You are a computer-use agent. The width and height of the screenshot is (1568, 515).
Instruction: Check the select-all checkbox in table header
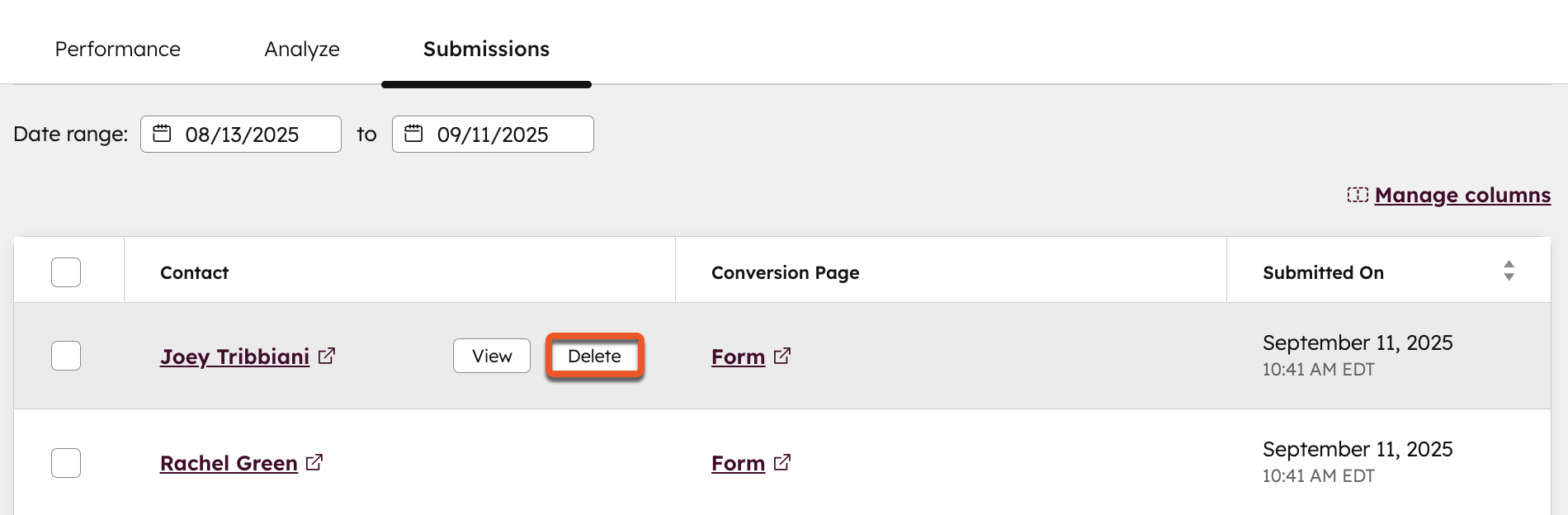click(x=66, y=272)
